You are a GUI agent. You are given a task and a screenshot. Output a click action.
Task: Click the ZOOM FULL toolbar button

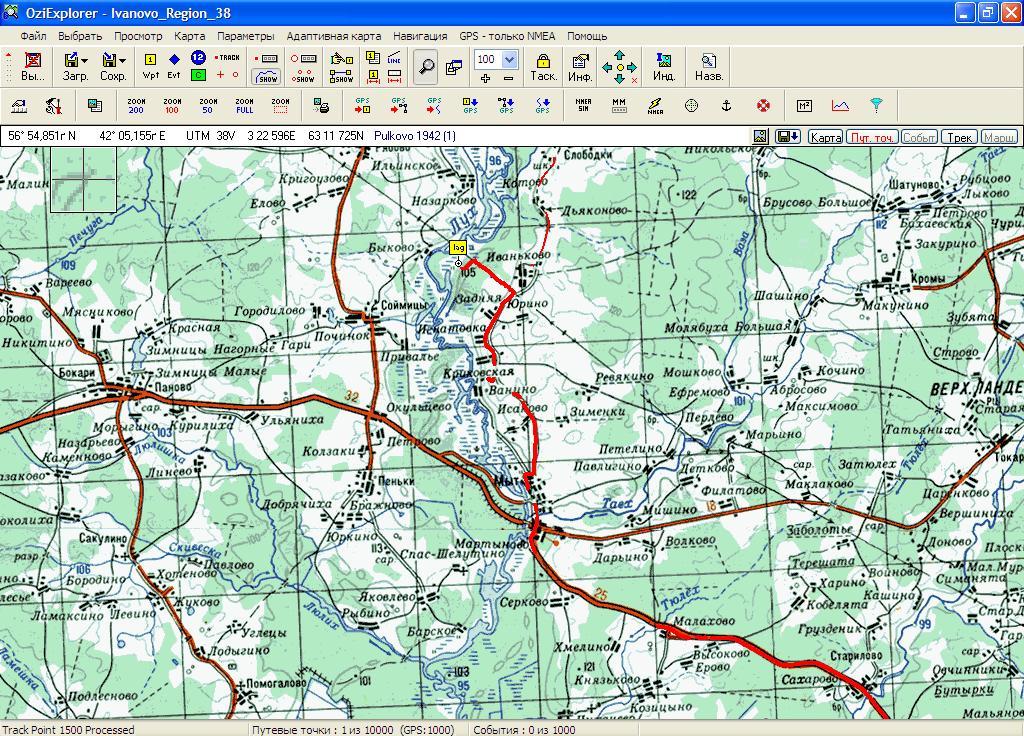click(x=244, y=105)
